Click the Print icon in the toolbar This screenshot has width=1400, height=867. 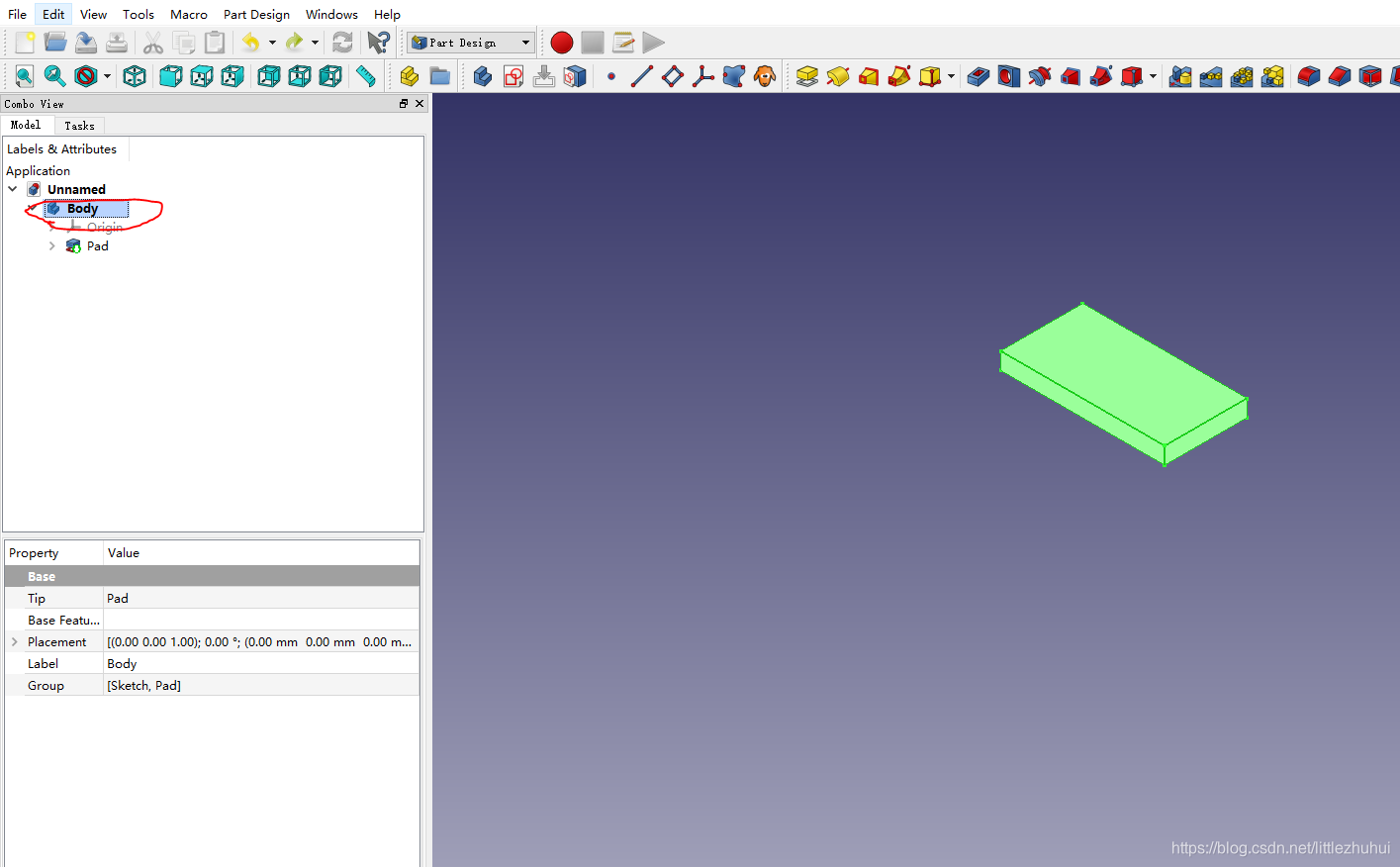[x=117, y=43]
